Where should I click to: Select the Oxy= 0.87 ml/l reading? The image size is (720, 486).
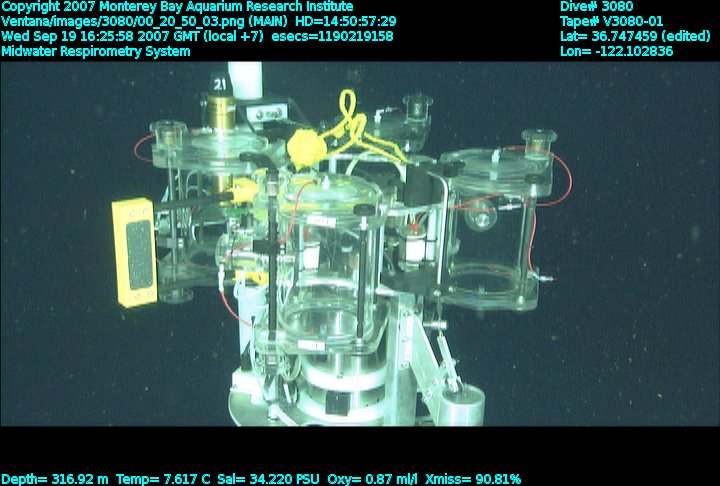tap(372, 480)
